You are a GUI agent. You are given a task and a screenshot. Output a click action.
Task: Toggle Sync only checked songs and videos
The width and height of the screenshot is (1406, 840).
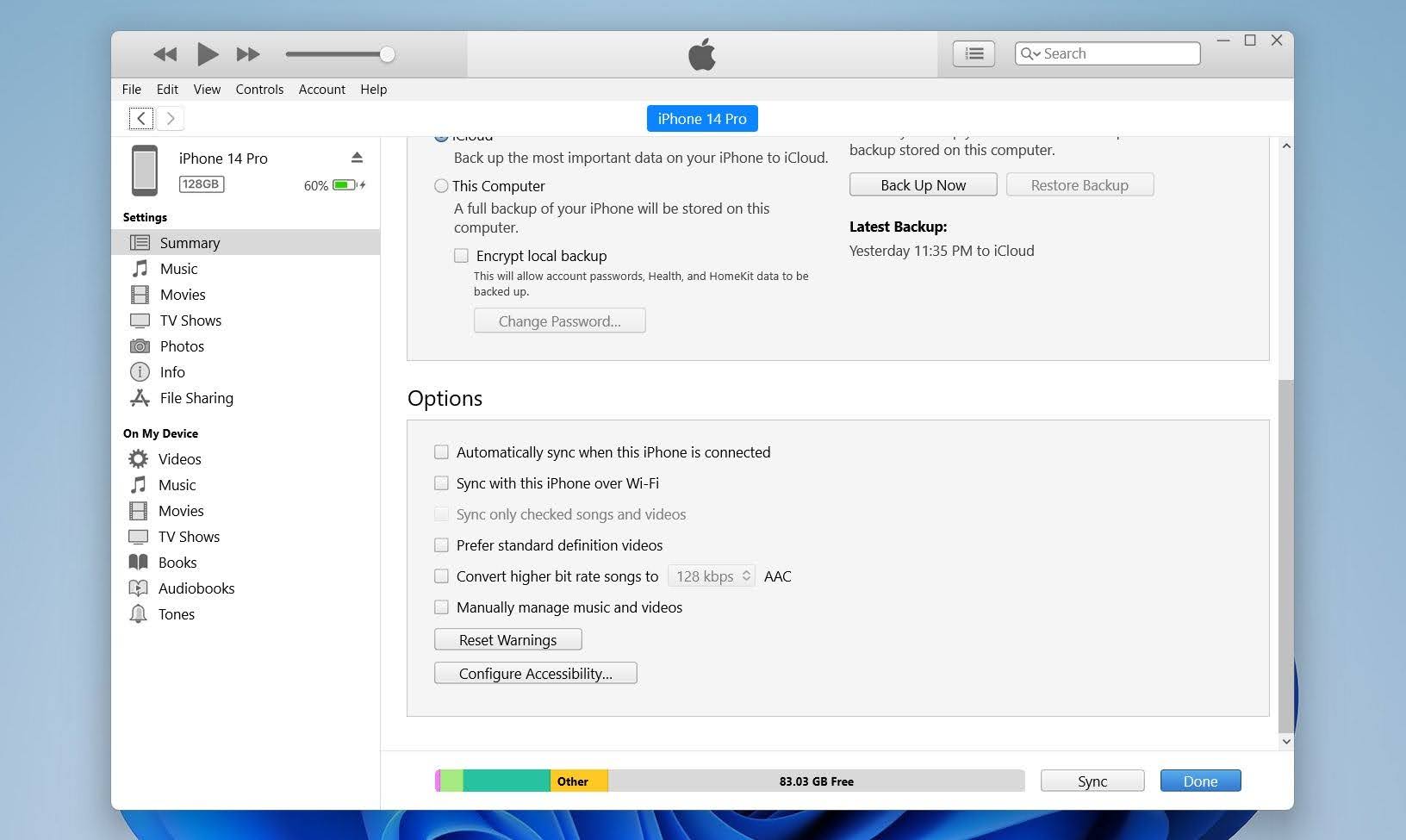pyautogui.click(x=441, y=514)
